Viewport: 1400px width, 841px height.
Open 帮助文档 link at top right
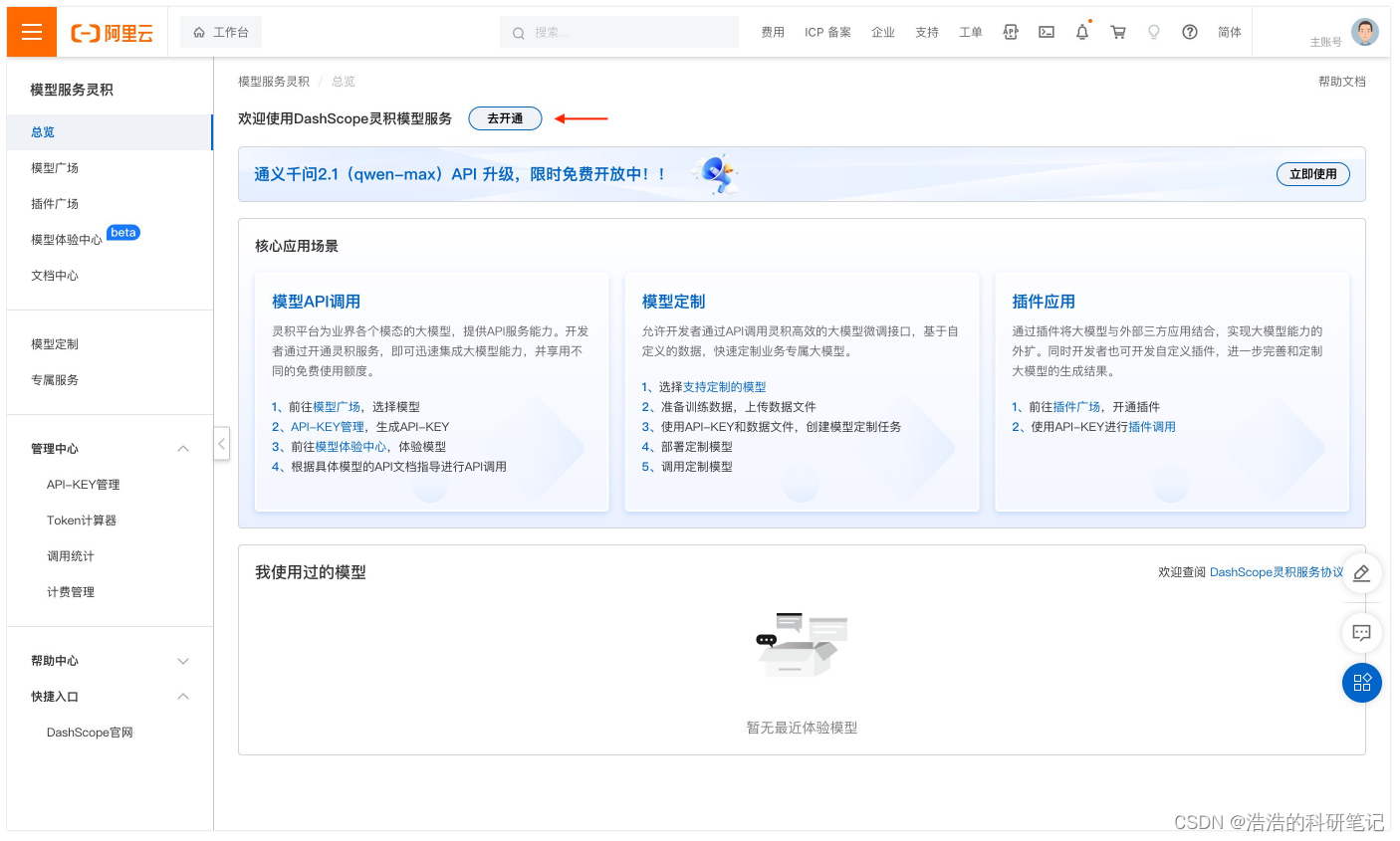(1342, 82)
